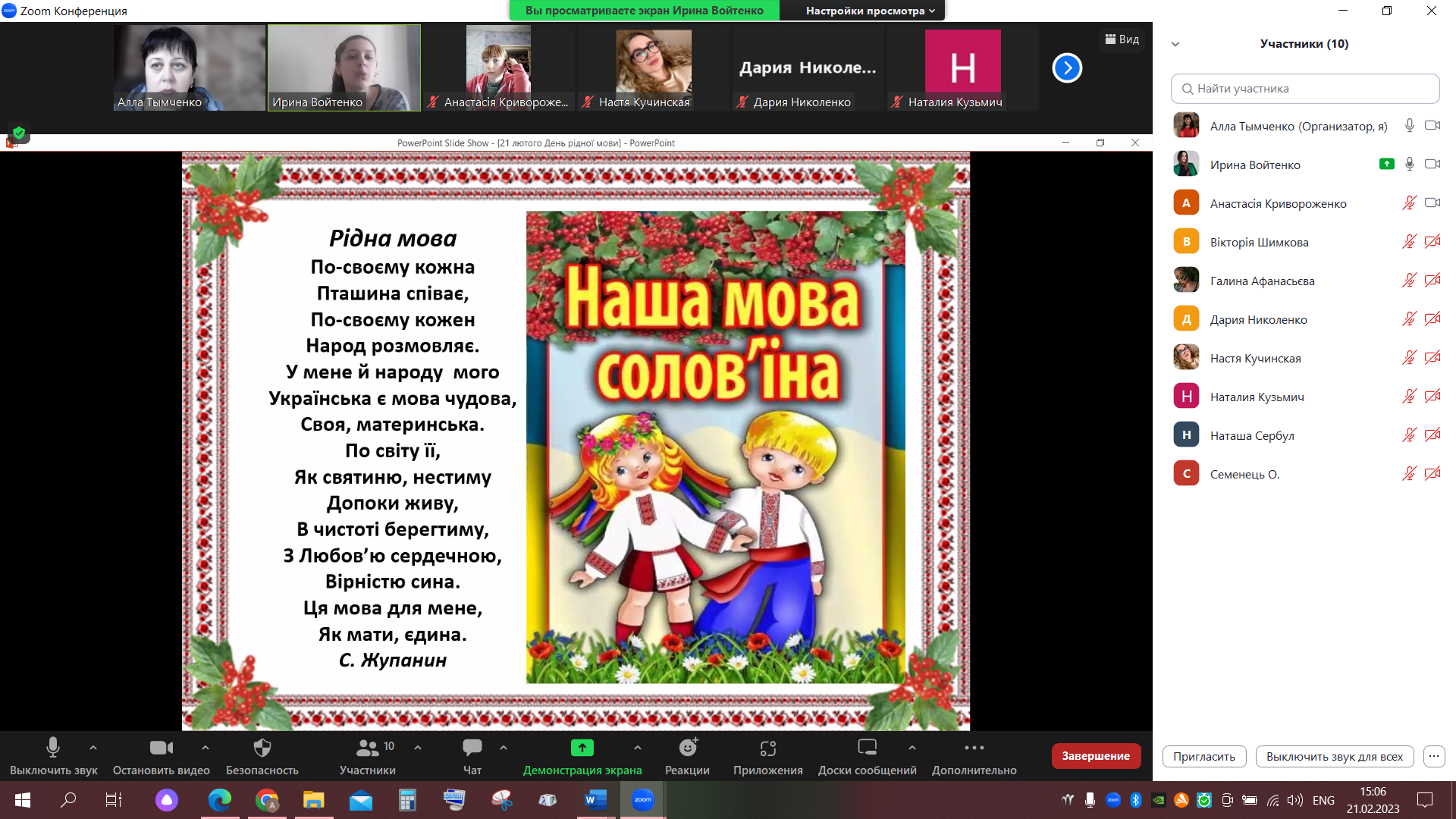Screen dimensions: 1456x819
Task: Click the Пригласить button
Action: [x=1203, y=756]
